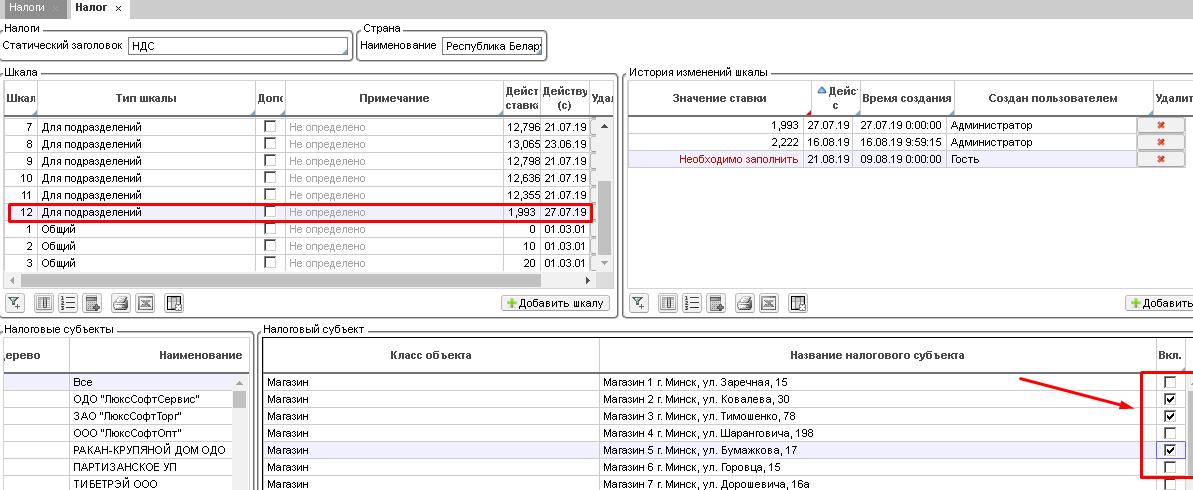Sort by Название налогового субъекта column header
The width and height of the screenshot is (1193, 490).
point(876,355)
